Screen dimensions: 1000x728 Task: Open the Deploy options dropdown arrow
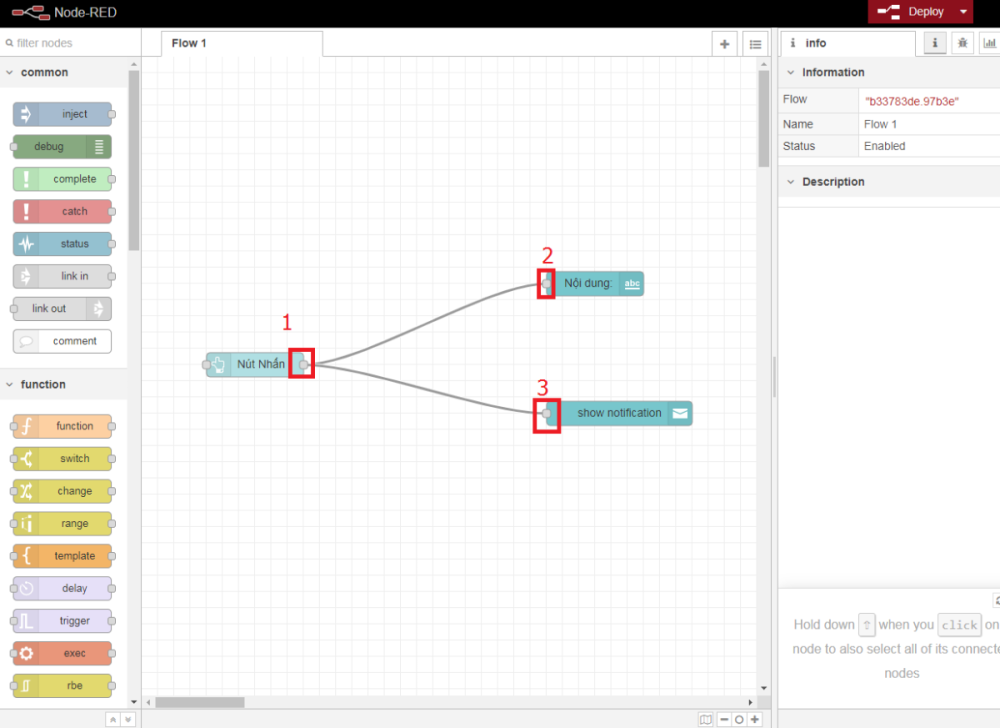click(963, 12)
